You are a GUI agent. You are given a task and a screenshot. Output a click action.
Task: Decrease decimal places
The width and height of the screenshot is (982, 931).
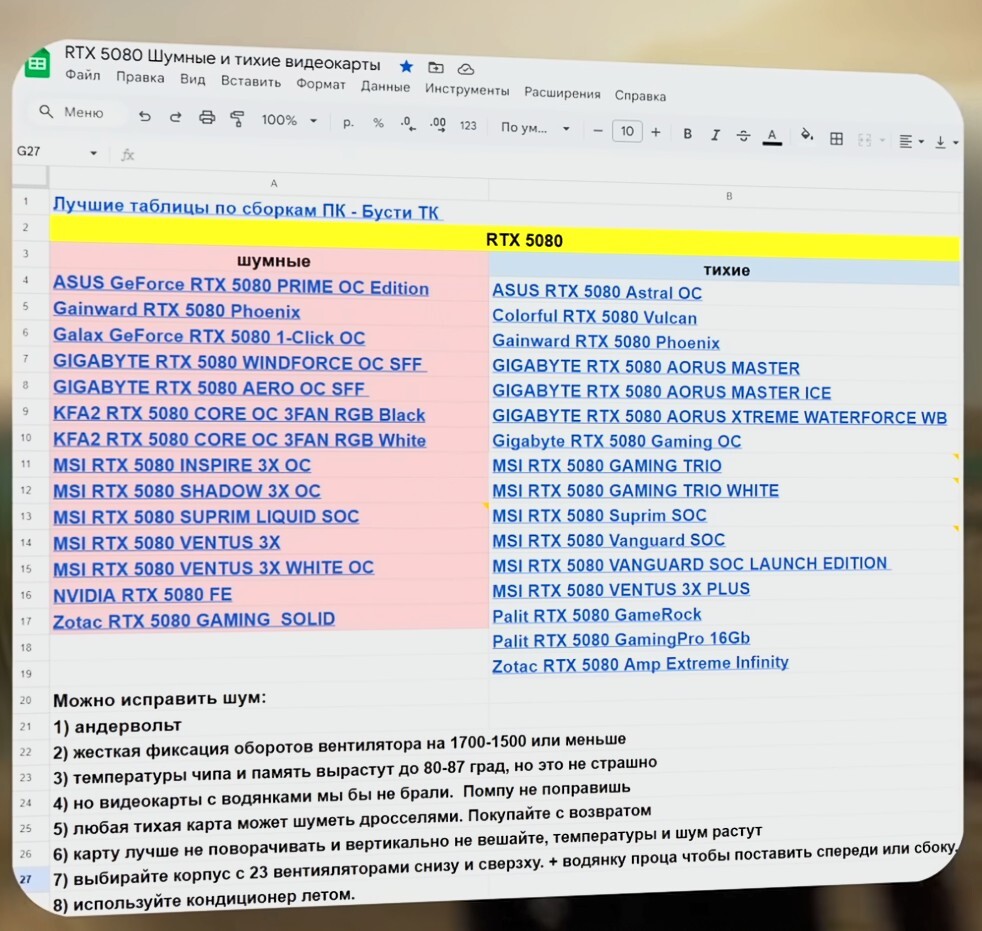coord(408,124)
